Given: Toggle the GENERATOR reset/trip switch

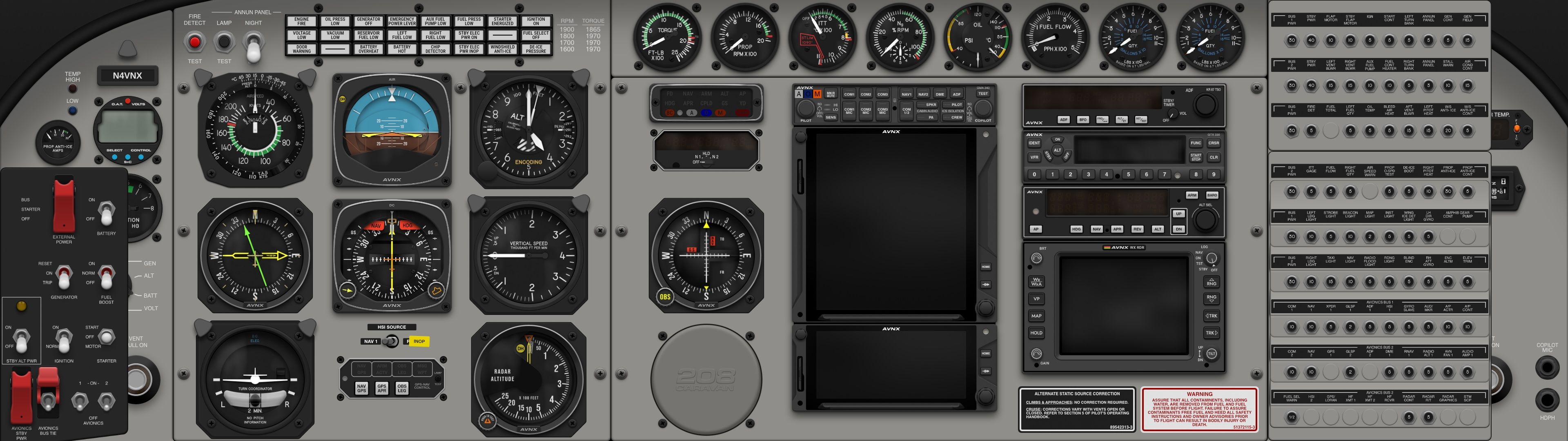Looking at the screenshot, I should [x=64, y=277].
